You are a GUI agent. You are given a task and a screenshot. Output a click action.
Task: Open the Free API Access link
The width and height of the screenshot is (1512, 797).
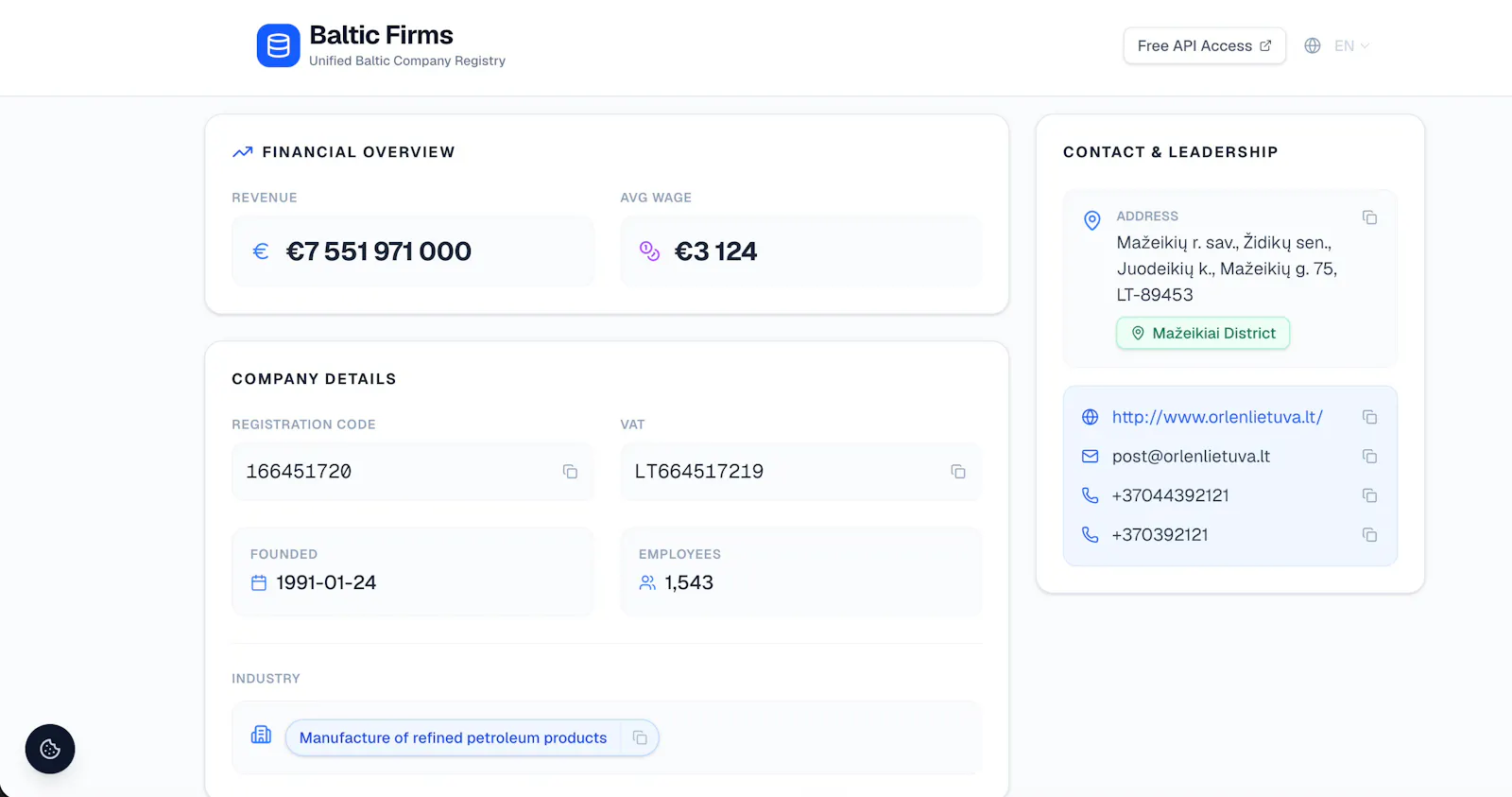(x=1204, y=45)
